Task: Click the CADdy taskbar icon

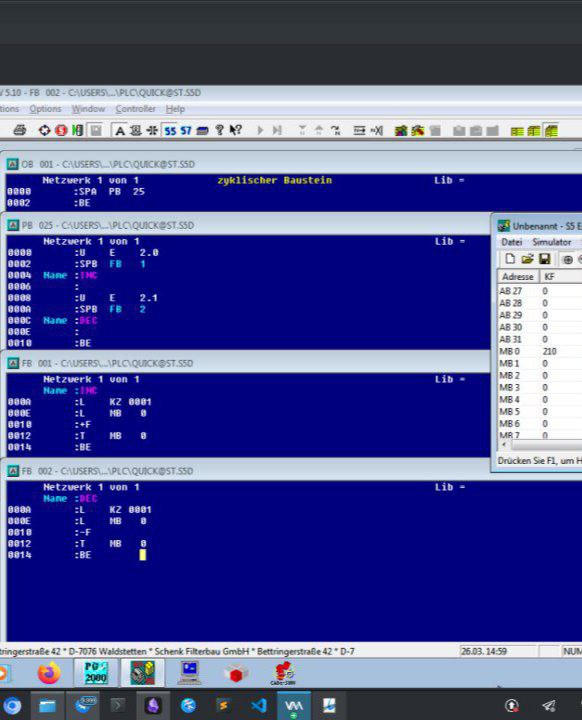Action: [x=283, y=673]
